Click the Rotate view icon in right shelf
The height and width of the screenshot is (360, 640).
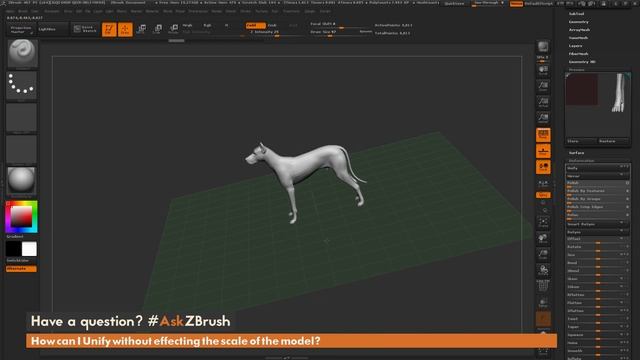point(543,270)
